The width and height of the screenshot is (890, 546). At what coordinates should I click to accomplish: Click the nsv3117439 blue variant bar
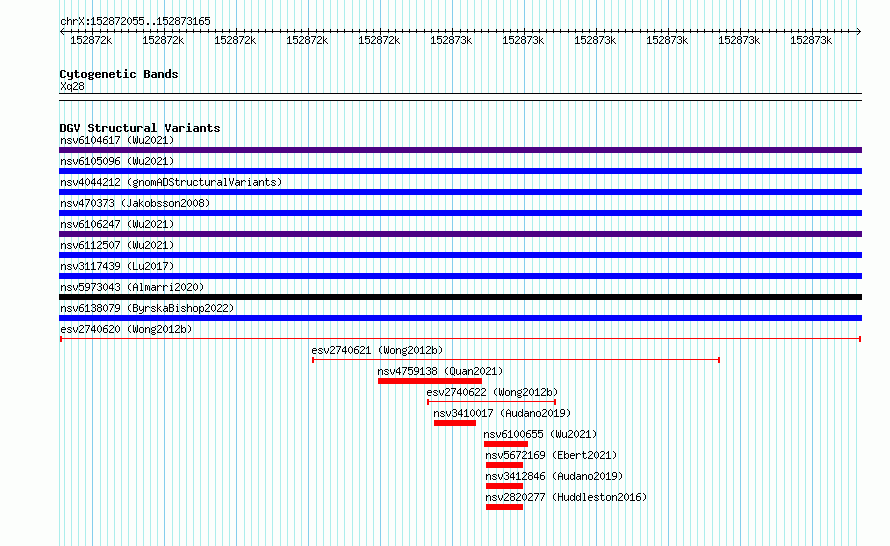[x=460, y=276]
